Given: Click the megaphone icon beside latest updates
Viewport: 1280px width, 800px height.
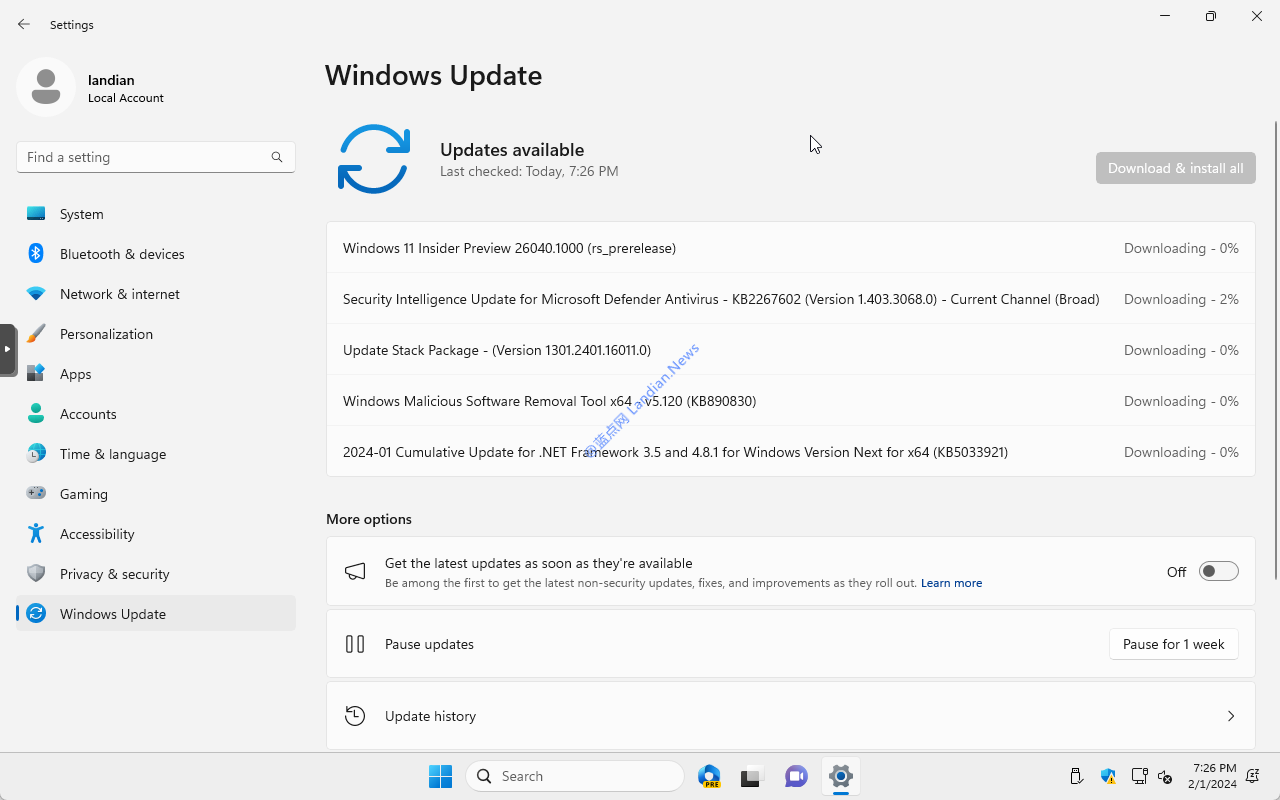Looking at the screenshot, I should [355, 572].
